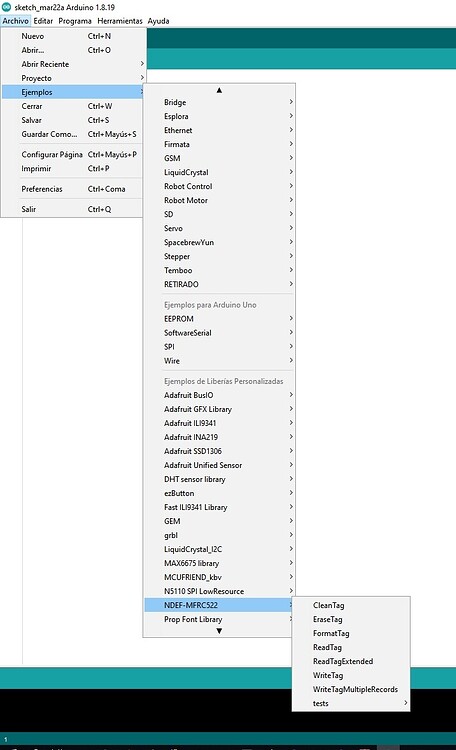Select Preferencias from Archivo menu
This screenshot has height=750, width=456.
74,189
